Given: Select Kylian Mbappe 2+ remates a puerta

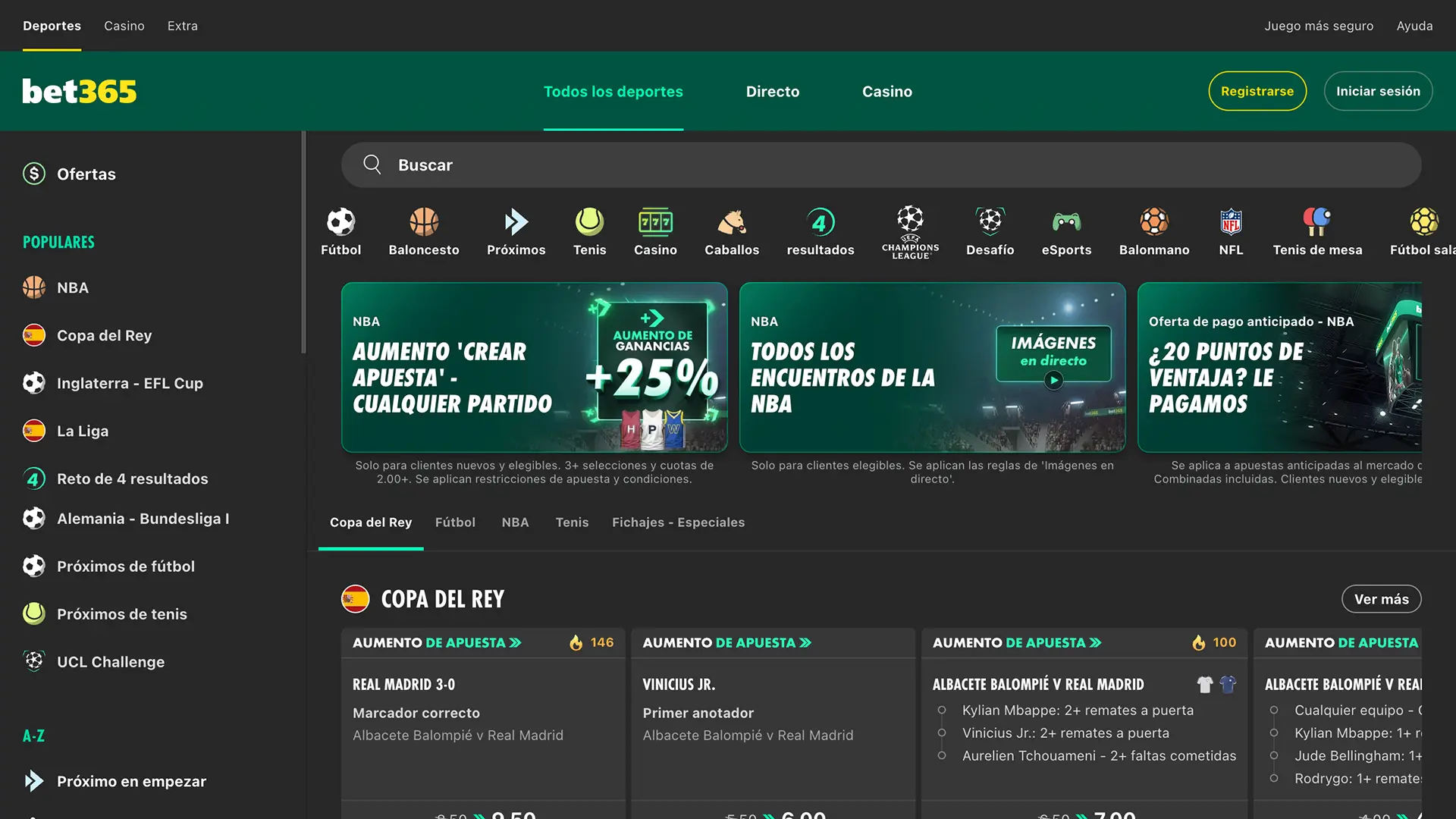Looking at the screenshot, I should pyautogui.click(x=1078, y=711).
